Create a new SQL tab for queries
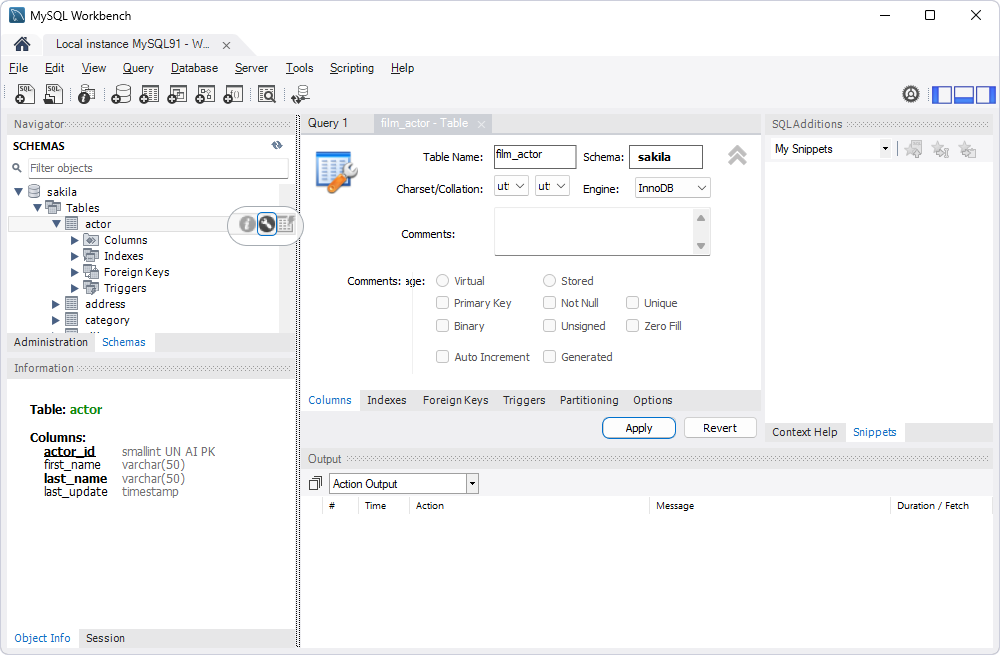 click(x=24, y=94)
